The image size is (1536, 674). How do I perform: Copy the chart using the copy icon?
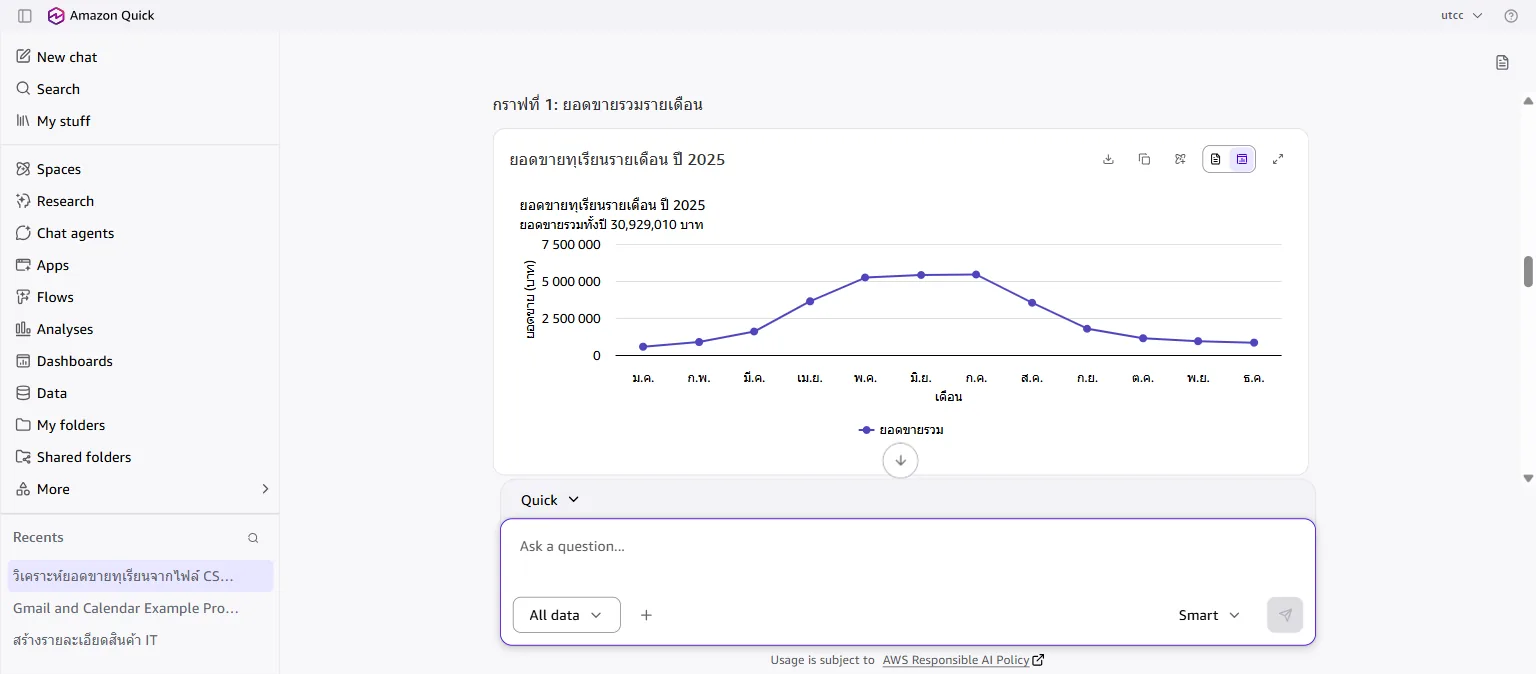1144,159
